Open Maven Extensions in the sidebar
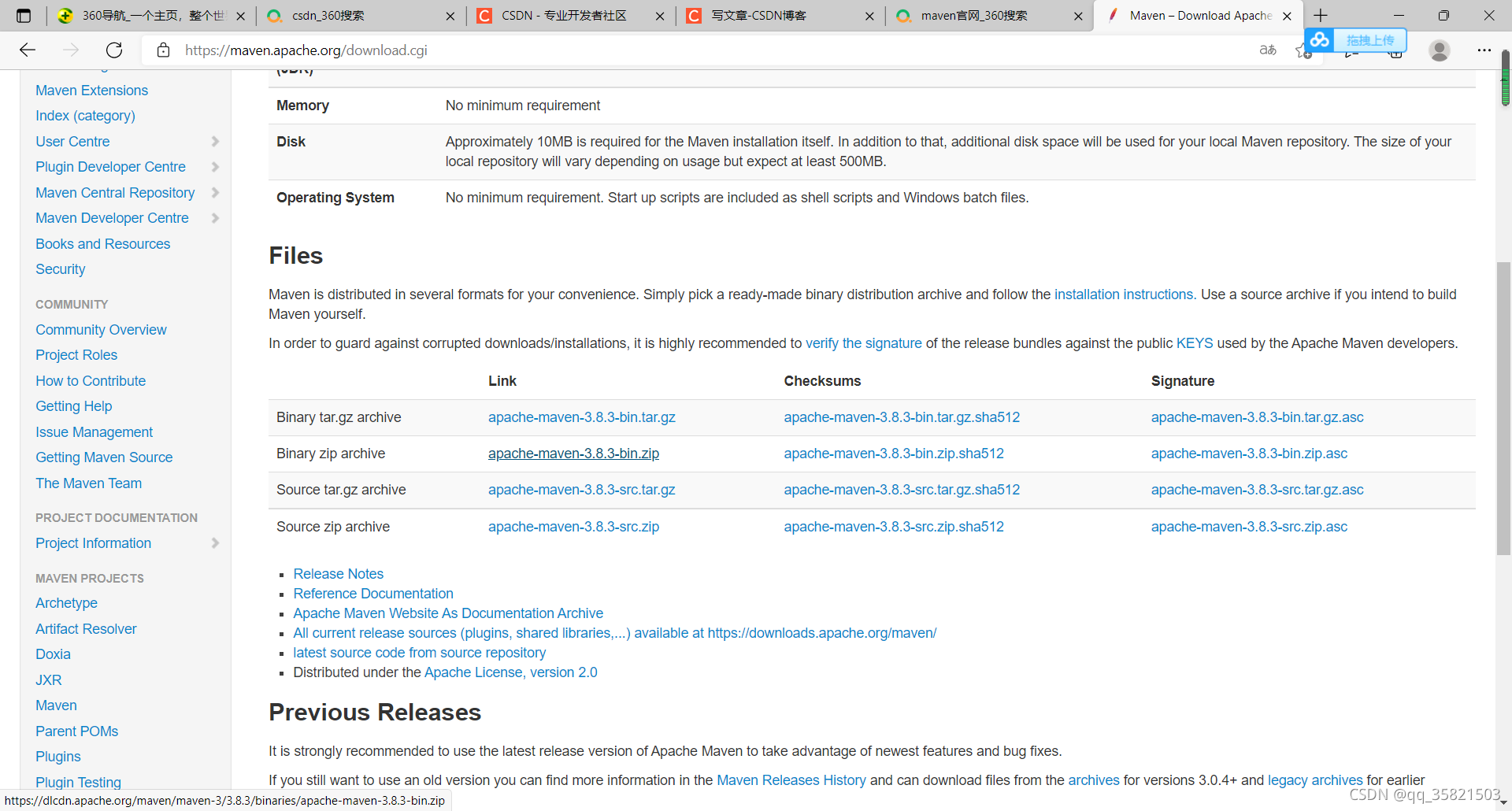Screen dimensions: 1512x811 [x=91, y=91]
